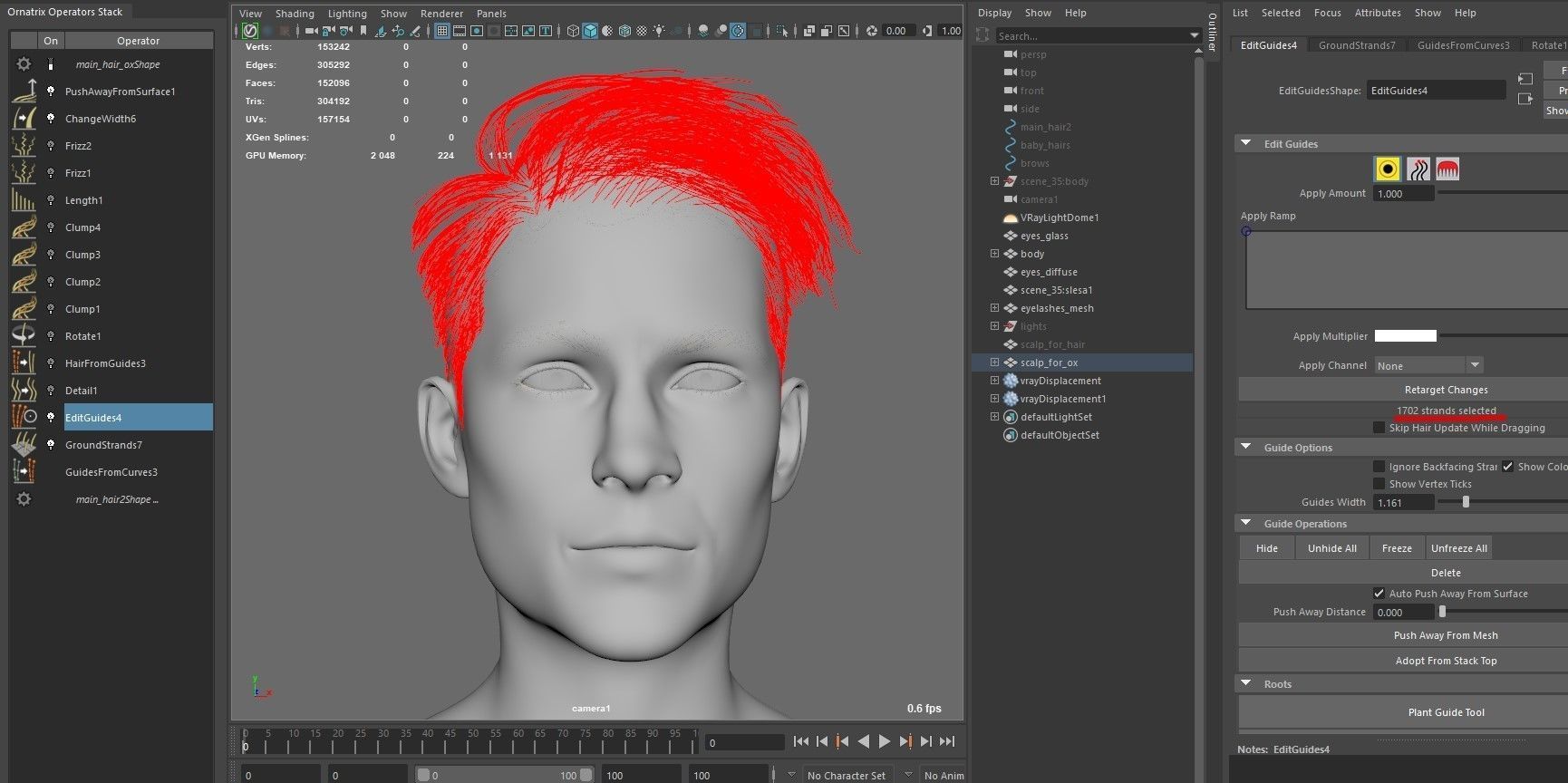Viewport: 1568px width, 783px height.
Task: Collapse the Guide Operations section
Action: (1245, 523)
